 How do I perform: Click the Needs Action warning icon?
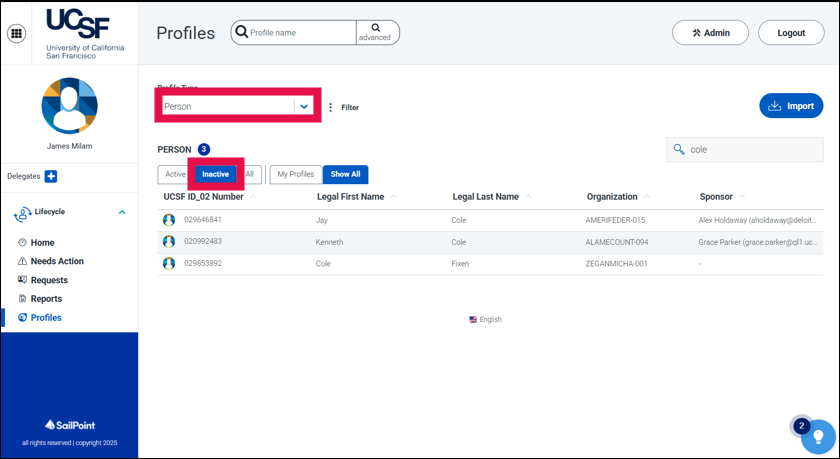pos(22,261)
